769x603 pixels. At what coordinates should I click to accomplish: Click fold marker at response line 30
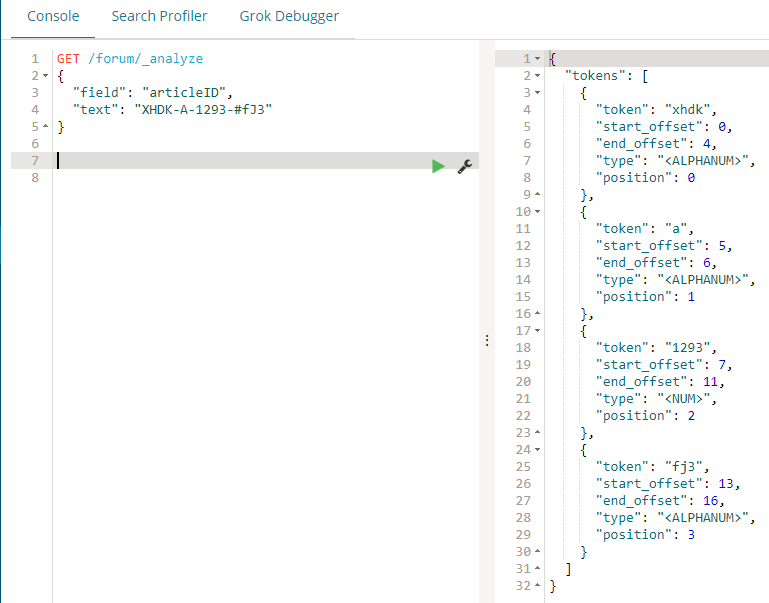click(x=538, y=552)
